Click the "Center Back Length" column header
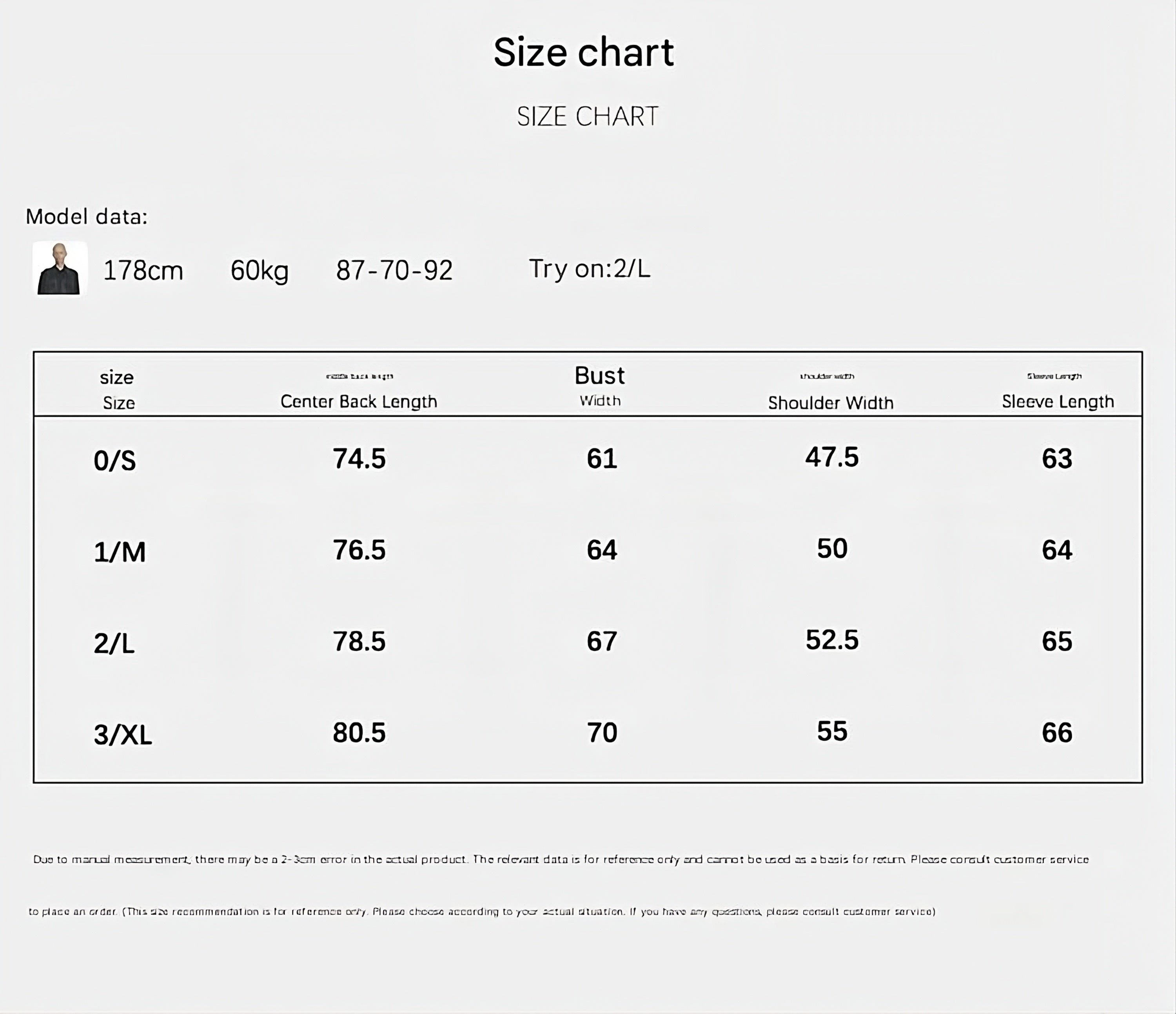 pyautogui.click(x=359, y=401)
